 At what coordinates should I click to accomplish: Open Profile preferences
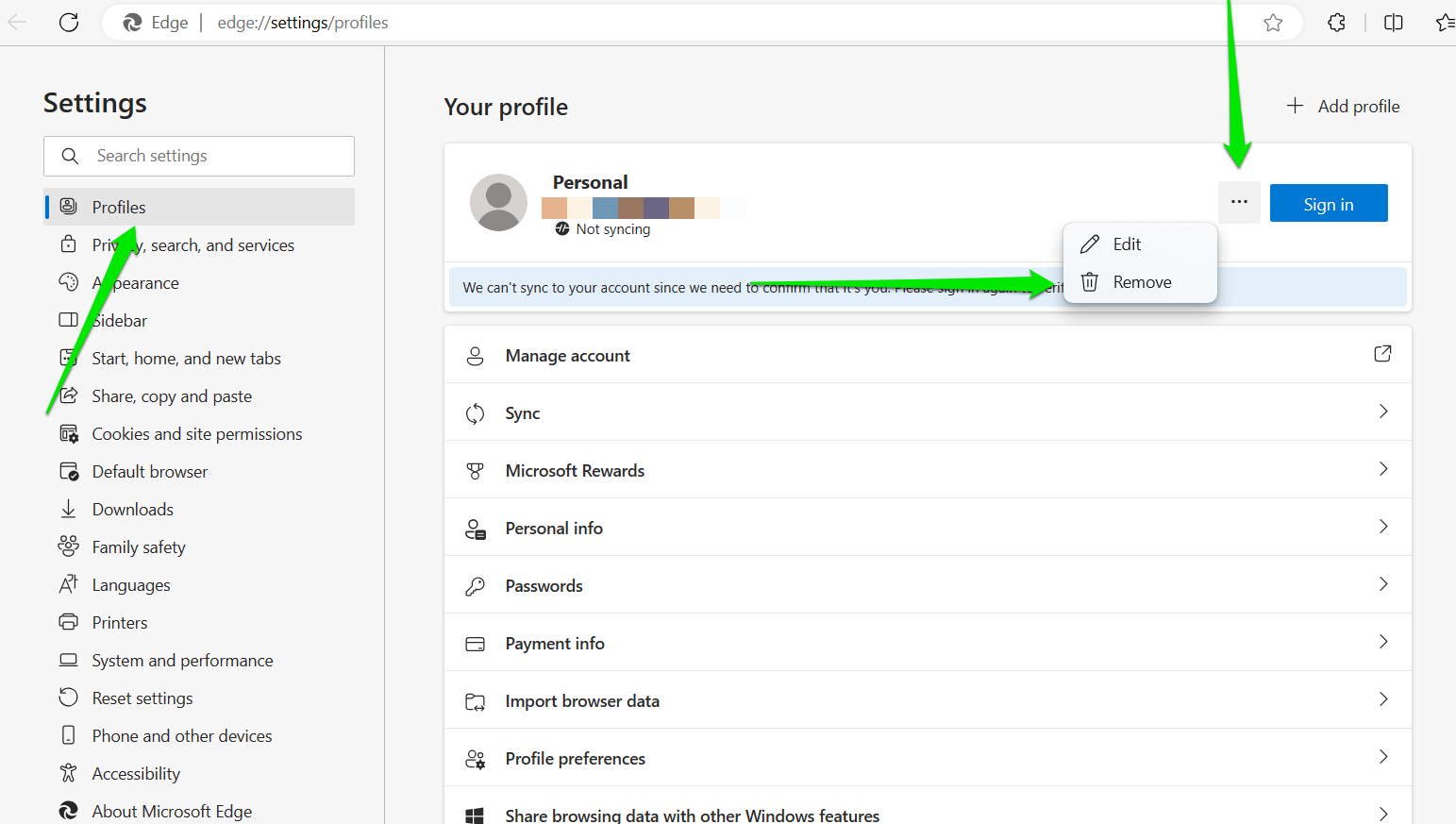(x=928, y=758)
